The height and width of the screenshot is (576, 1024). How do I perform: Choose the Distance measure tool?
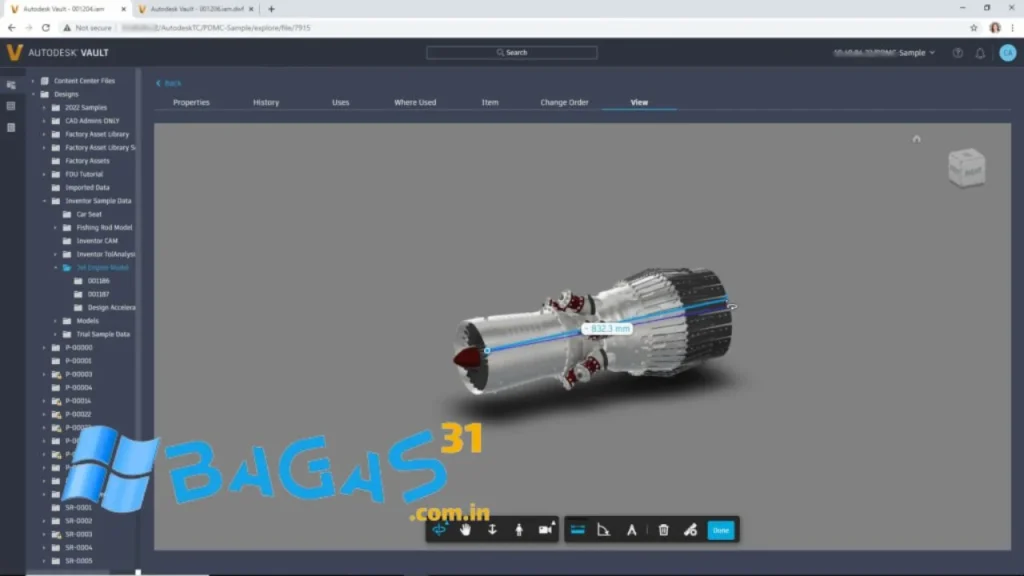tap(577, 530)
